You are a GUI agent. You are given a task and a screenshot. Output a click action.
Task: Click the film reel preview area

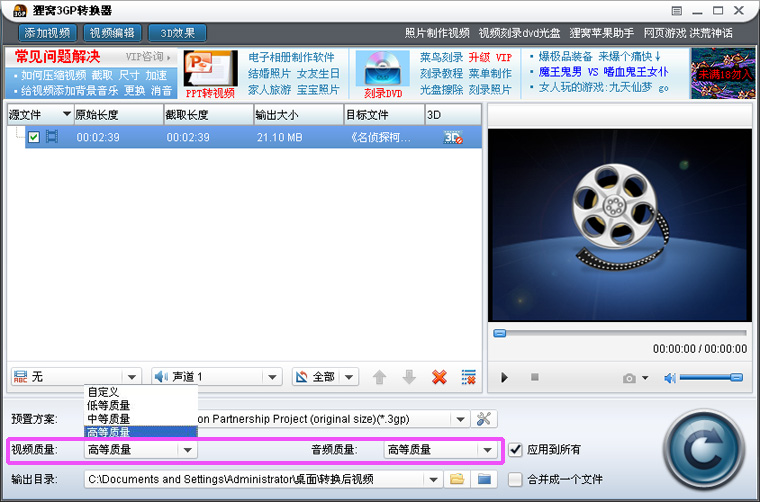(619, 224)
